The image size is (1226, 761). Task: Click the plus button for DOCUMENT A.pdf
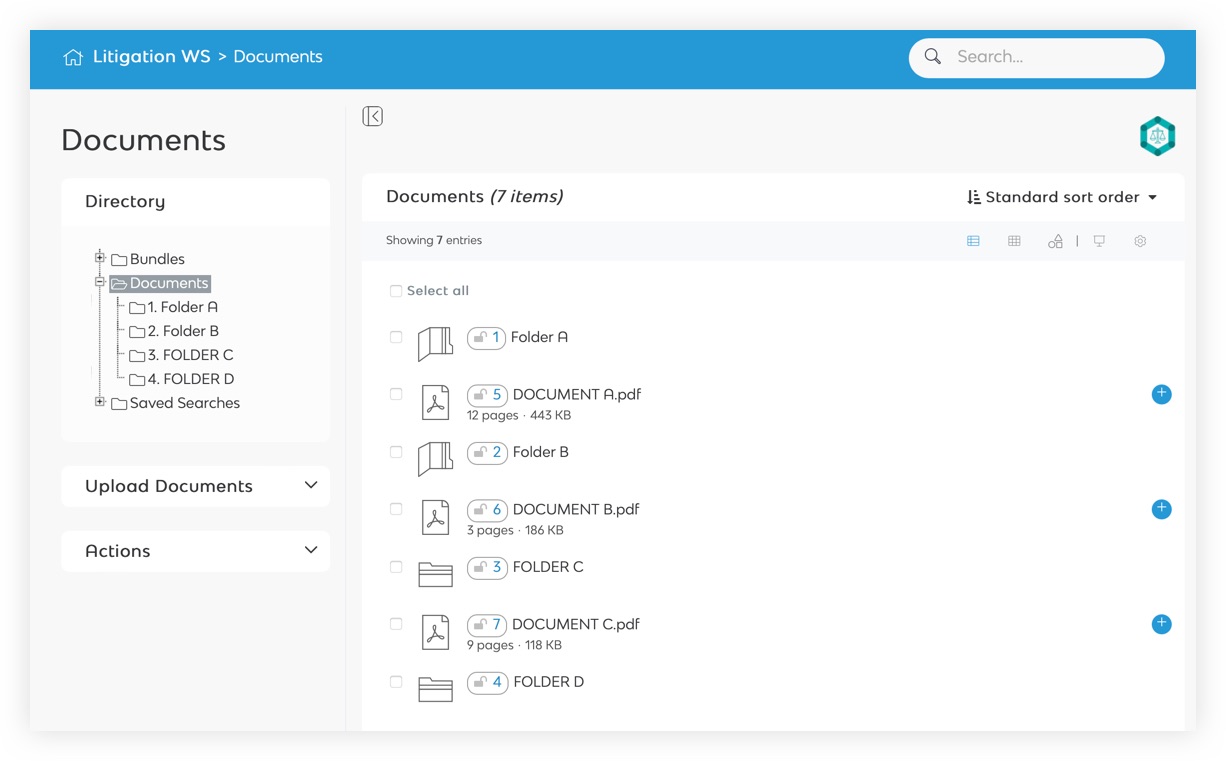pyautogui.click(x=1161, y=394)
